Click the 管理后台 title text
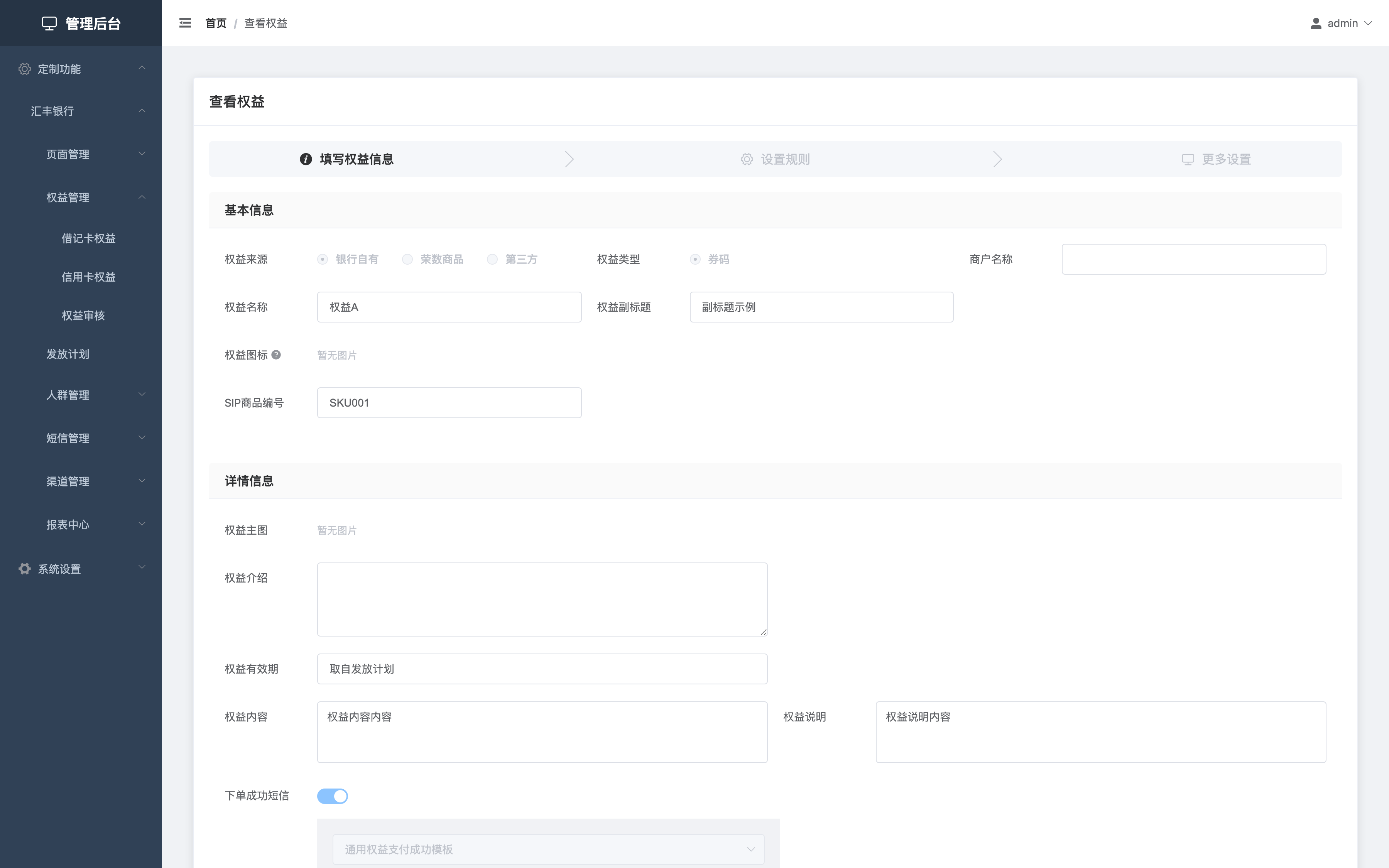1389x868 pixels. (x=93, y=24)
